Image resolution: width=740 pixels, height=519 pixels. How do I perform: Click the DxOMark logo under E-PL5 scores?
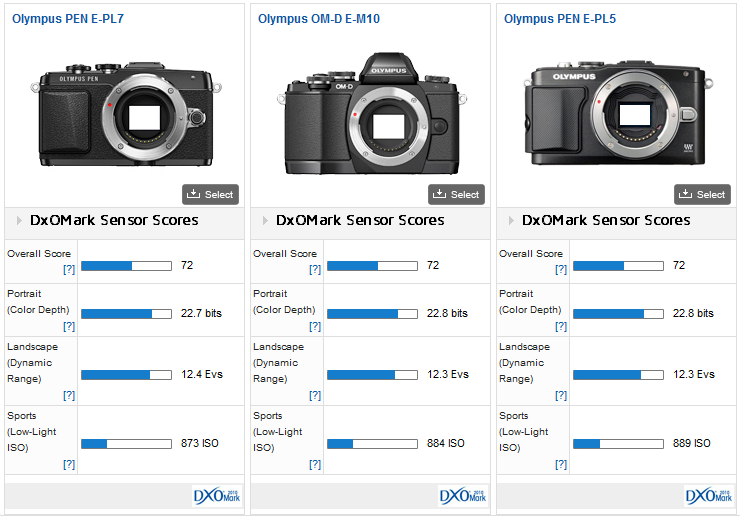click(708, 496)
